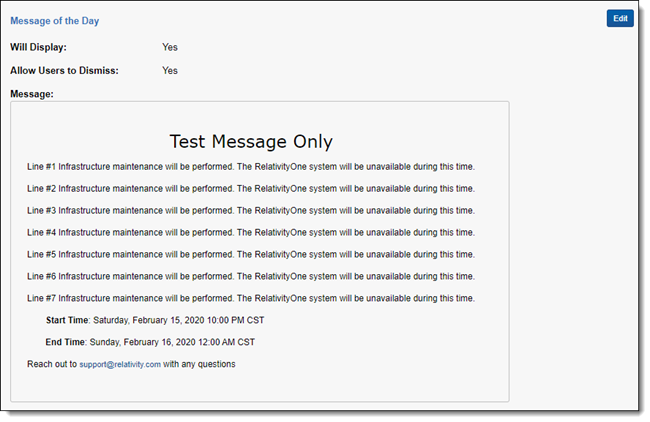Image resolution: width=650 pixels, height=422 pixels.
Task: Click the End Time date line
Action: coord(150,342)
